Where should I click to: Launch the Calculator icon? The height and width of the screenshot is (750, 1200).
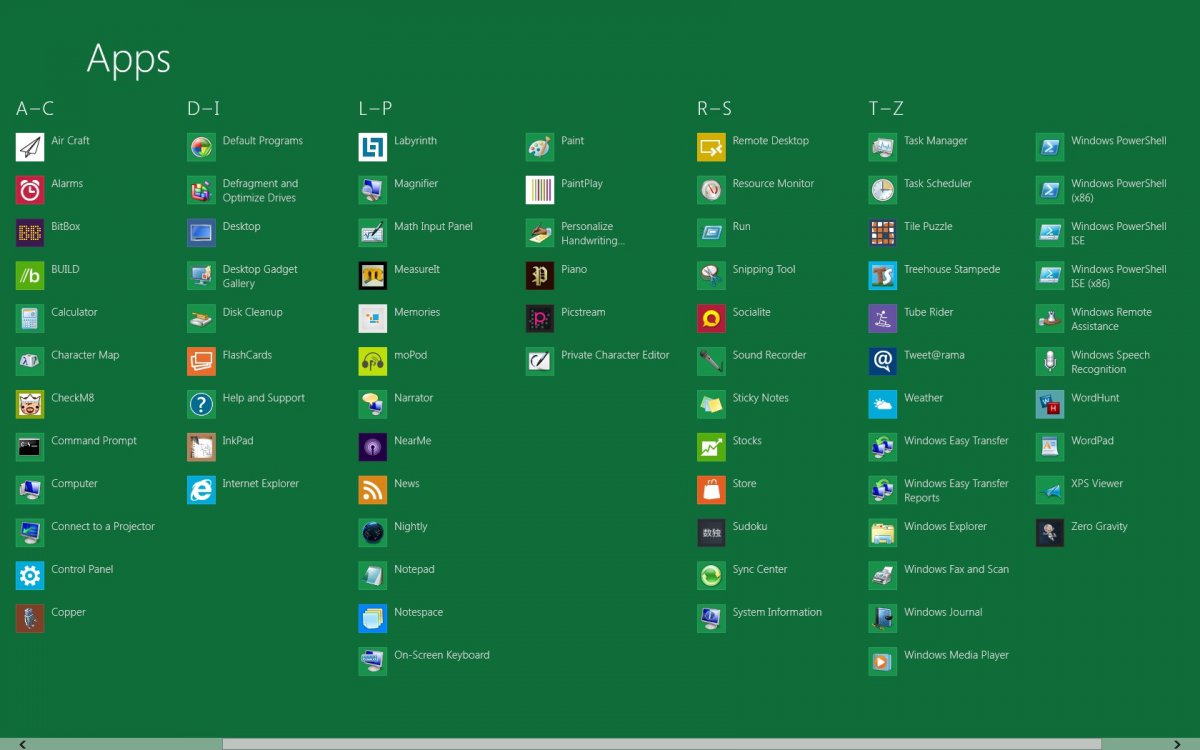[30, 319]
